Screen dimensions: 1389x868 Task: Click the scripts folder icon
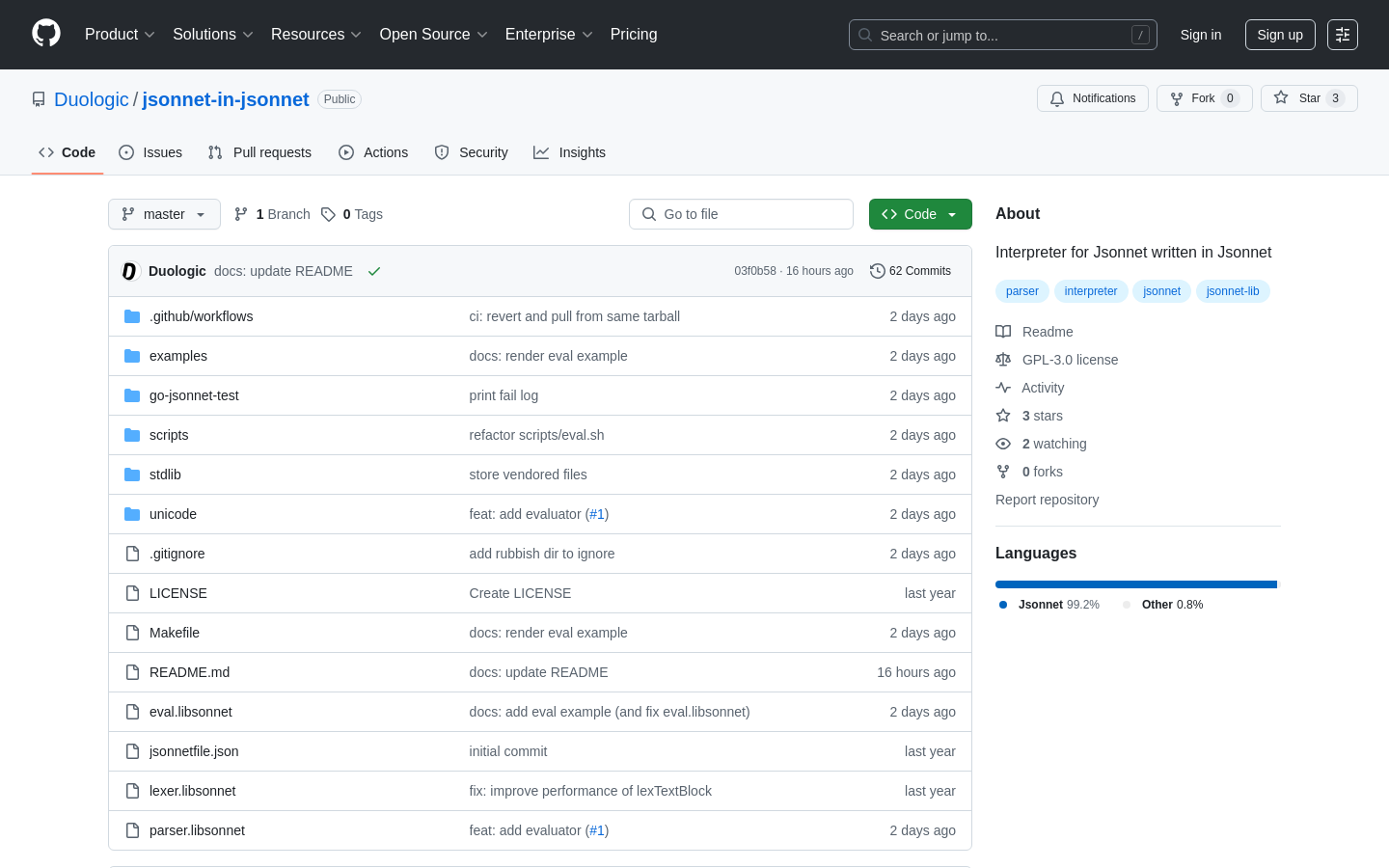pos(132,435)
